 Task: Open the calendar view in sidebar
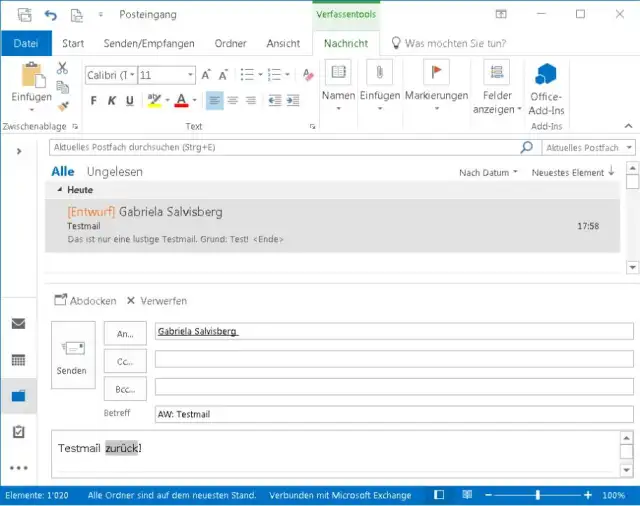click(x=18, y=360)
